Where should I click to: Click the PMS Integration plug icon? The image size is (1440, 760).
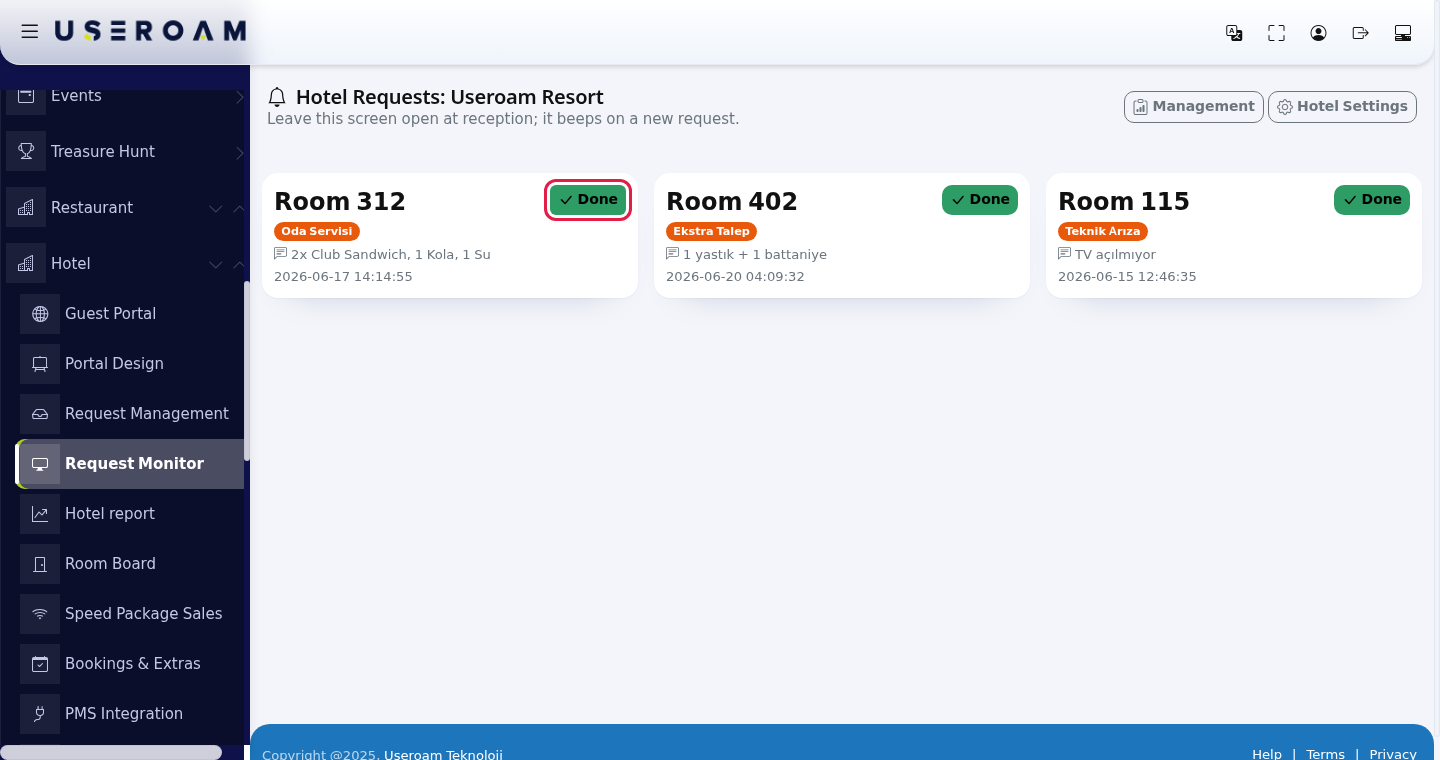[40, 714]
